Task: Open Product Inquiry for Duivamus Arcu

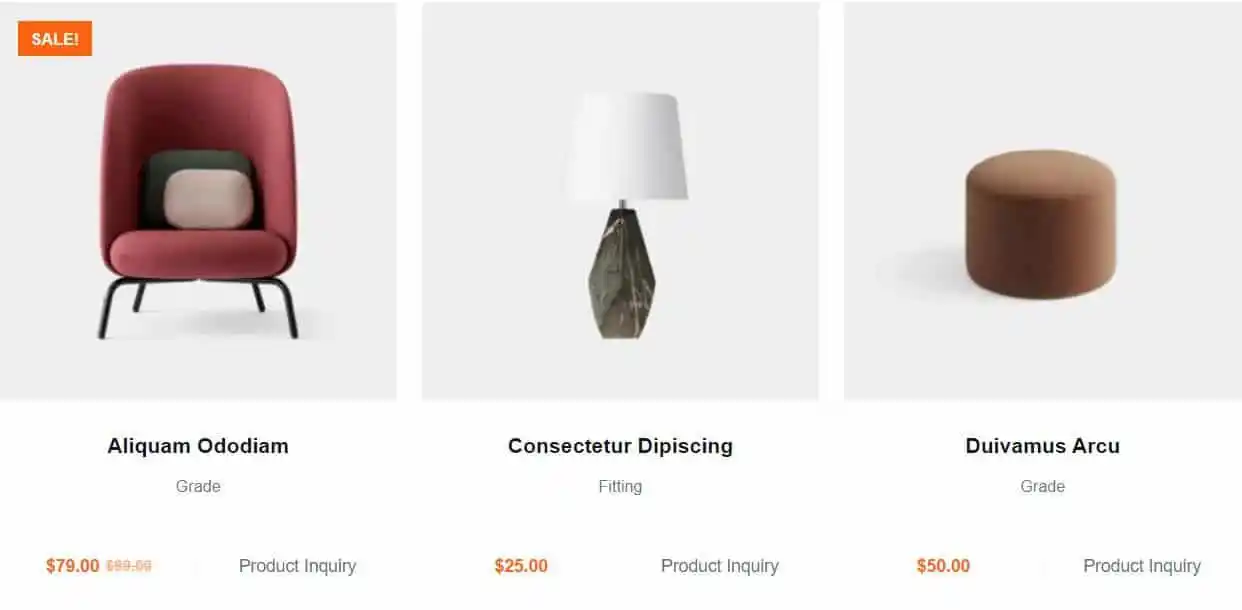Action: click(x=1142, y=566)
